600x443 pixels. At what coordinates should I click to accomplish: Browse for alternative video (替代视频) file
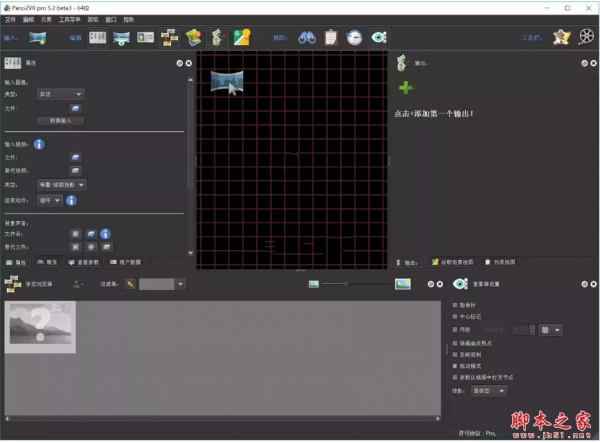(76, 171)
